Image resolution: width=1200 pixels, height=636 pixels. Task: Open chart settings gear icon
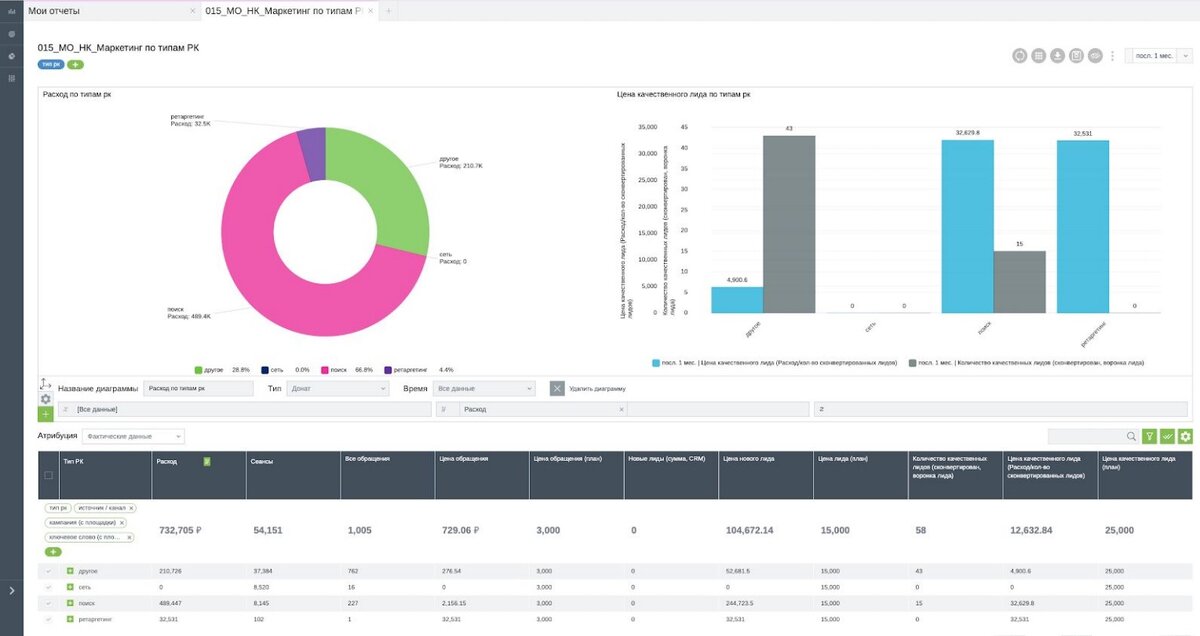(x=46, y=399)
